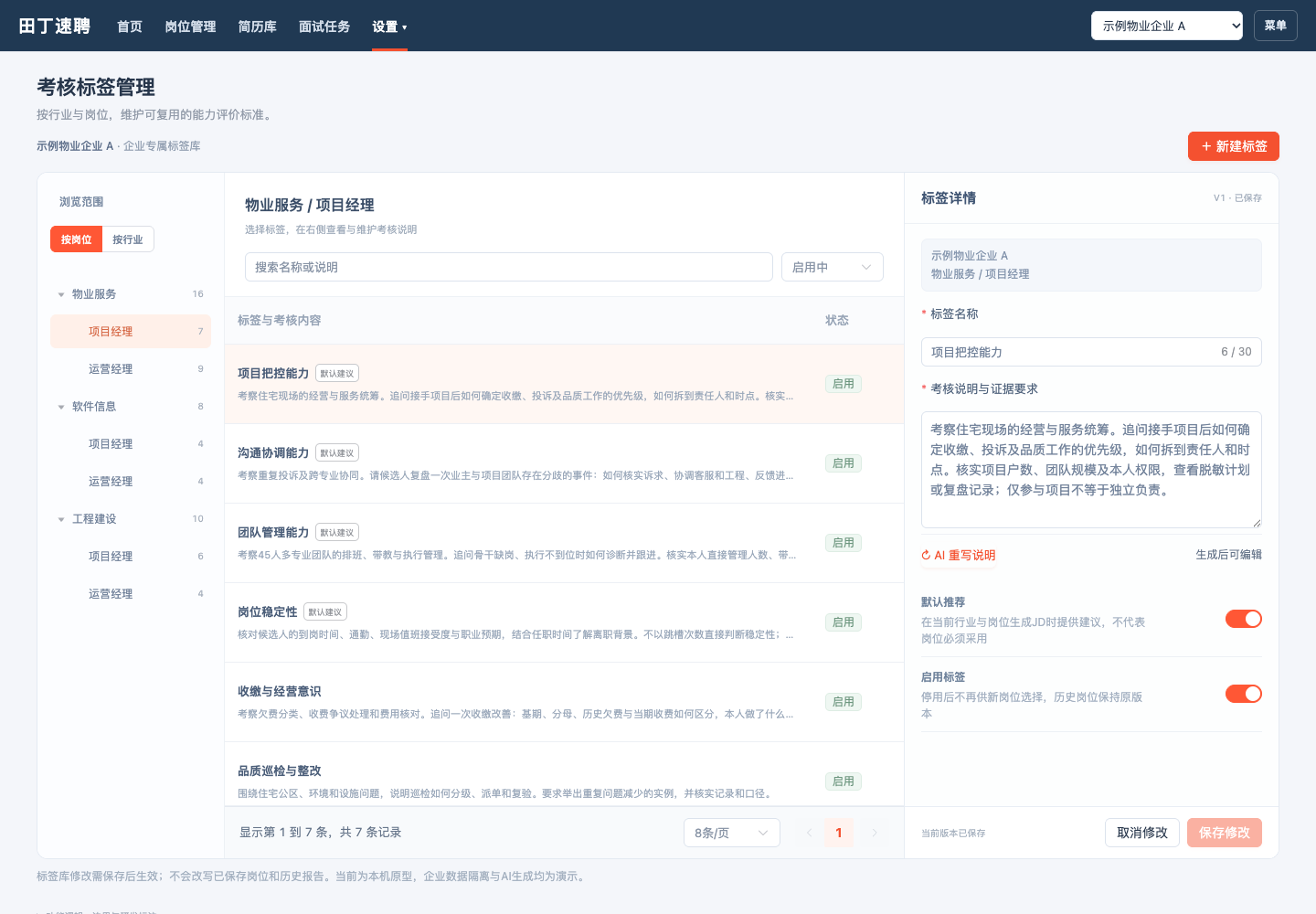
Task: Open the 简历库 navigation item
Action: 257,27
